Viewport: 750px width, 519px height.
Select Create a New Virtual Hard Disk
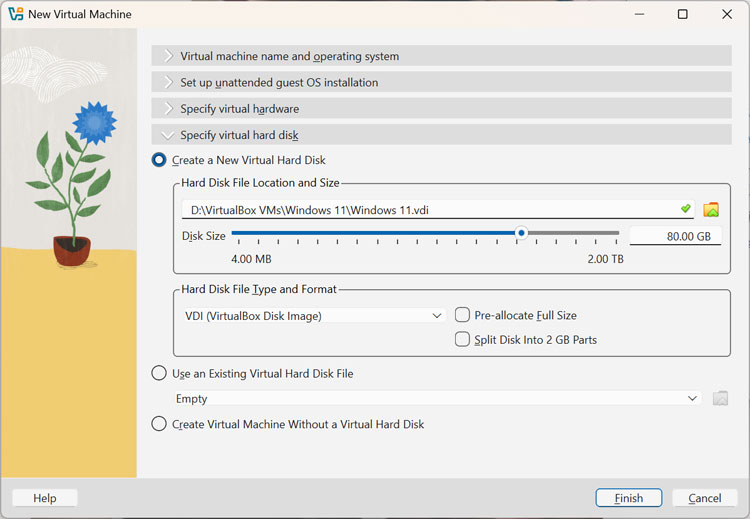(159, 160)
